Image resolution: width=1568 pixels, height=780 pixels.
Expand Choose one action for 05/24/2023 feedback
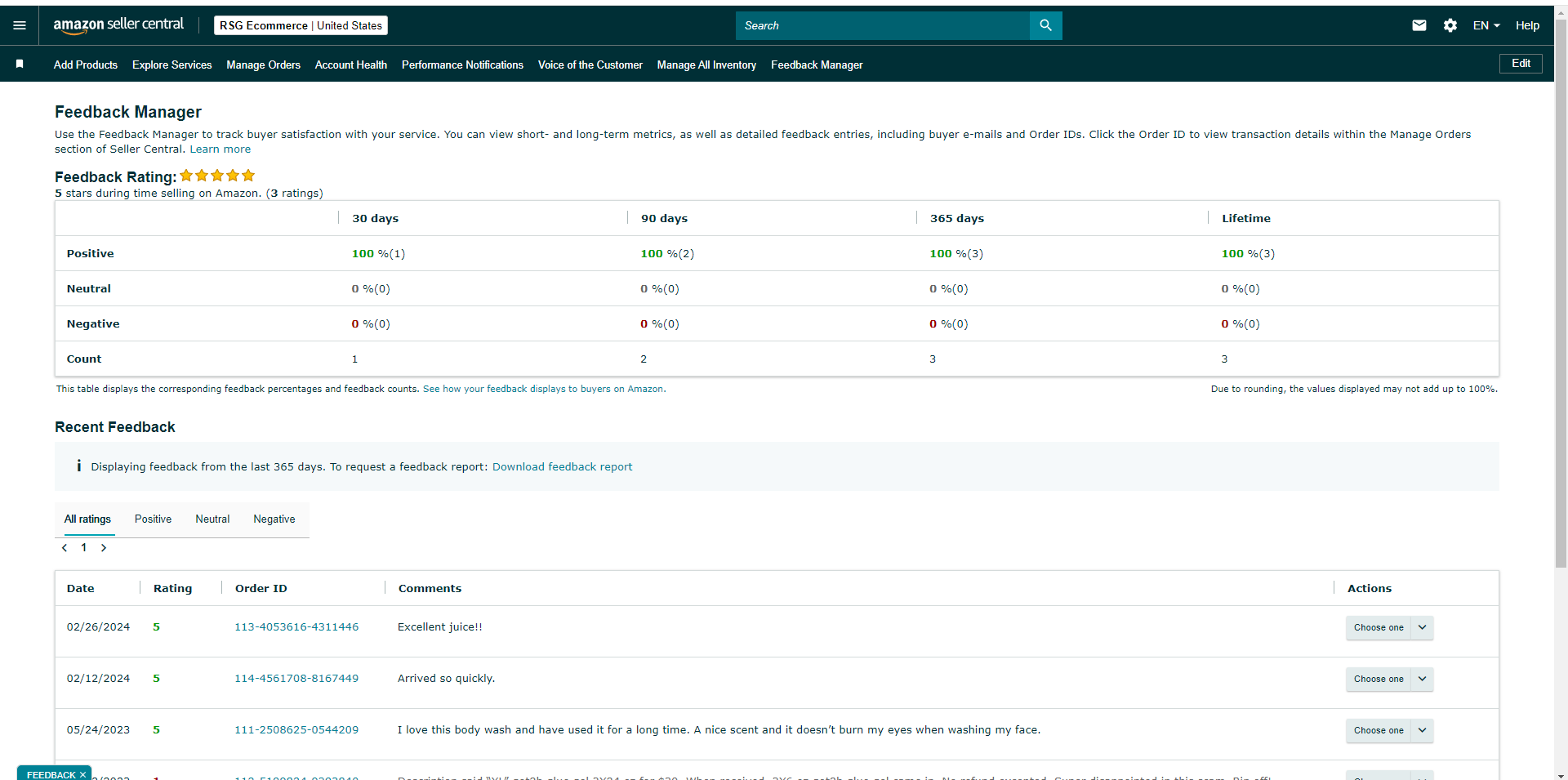[1389, 730]
